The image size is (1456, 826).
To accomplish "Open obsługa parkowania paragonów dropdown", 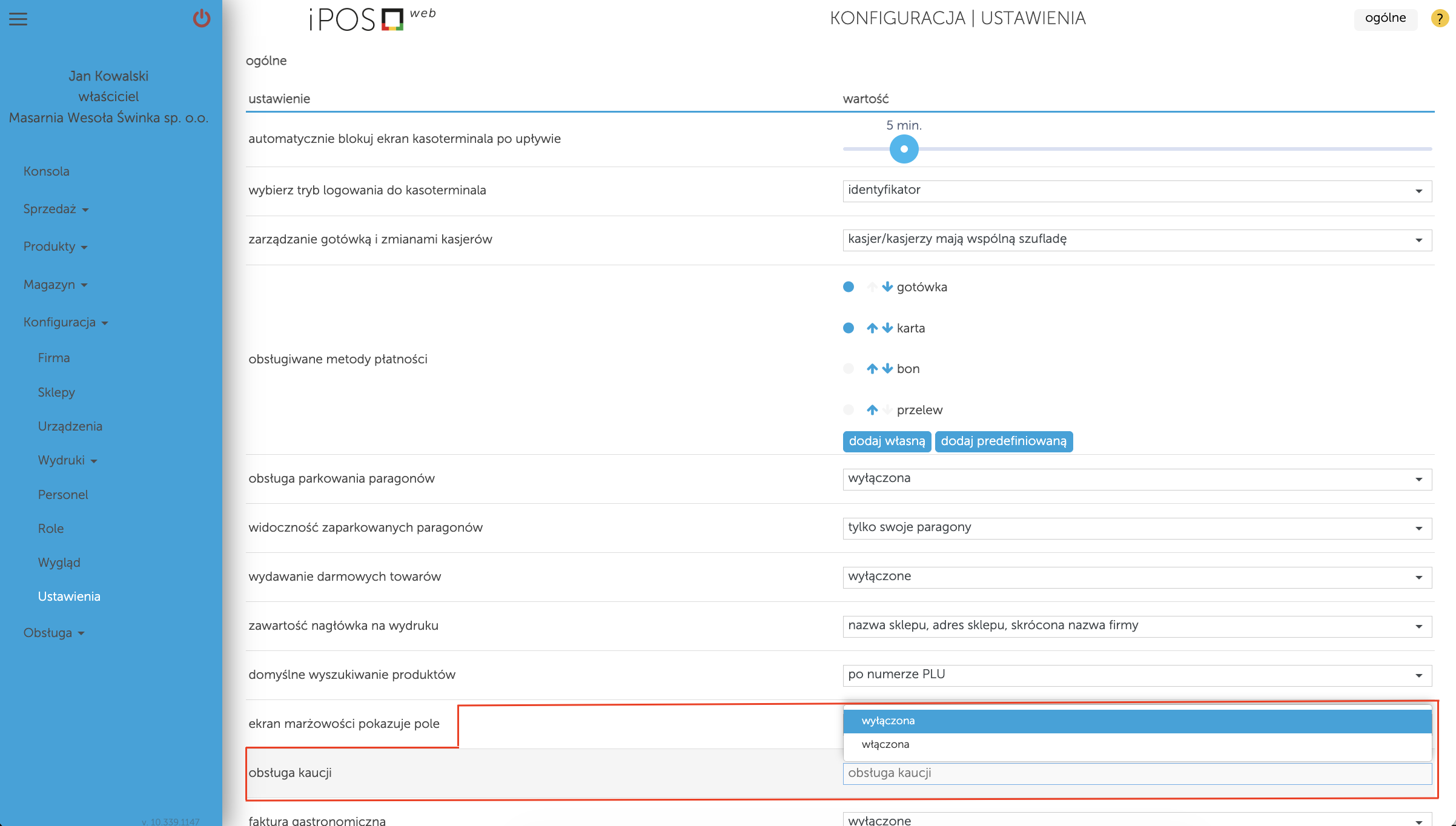I will [1137, 479].
